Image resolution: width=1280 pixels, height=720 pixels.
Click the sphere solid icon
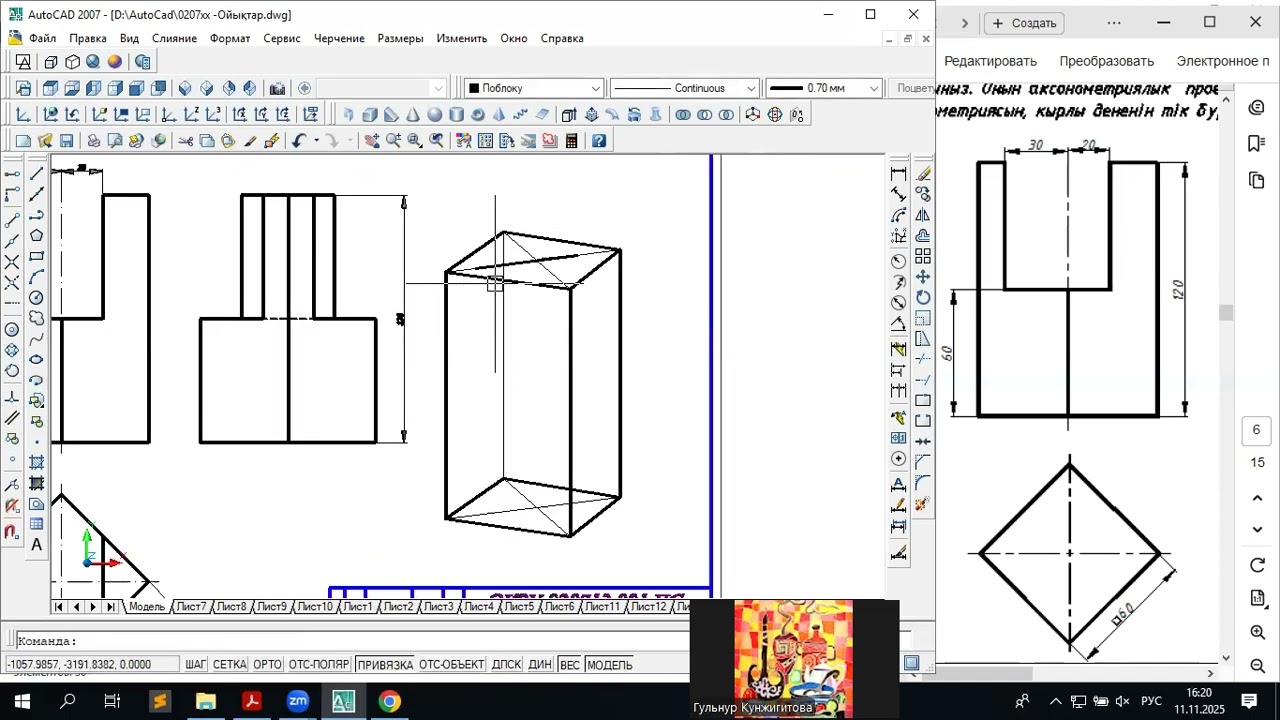[x=435, y=115]
